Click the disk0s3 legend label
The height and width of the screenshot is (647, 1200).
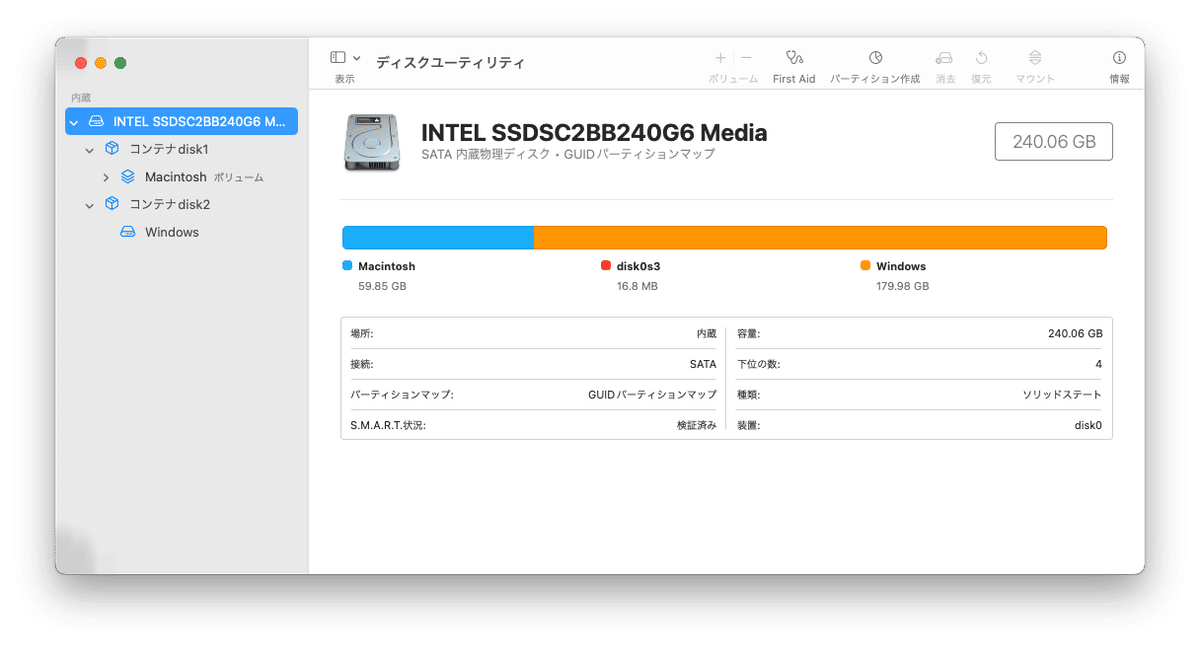(x=638, y=266)
